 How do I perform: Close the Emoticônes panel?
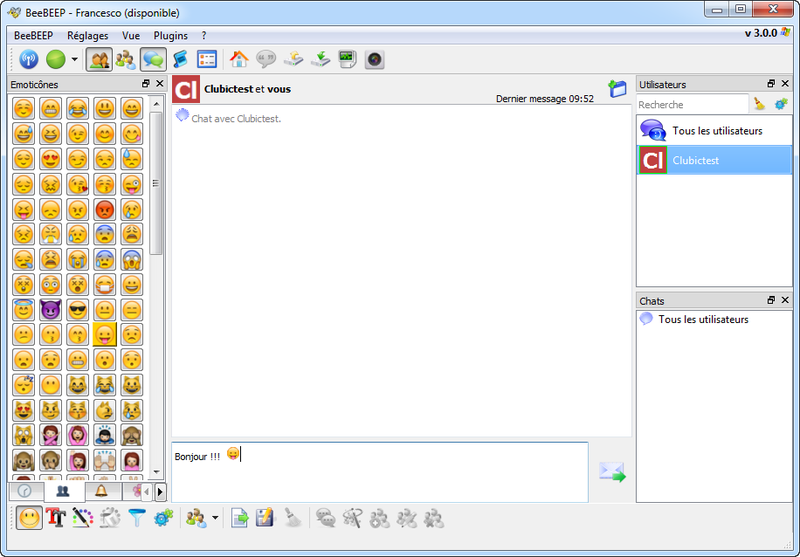[160, 84]
